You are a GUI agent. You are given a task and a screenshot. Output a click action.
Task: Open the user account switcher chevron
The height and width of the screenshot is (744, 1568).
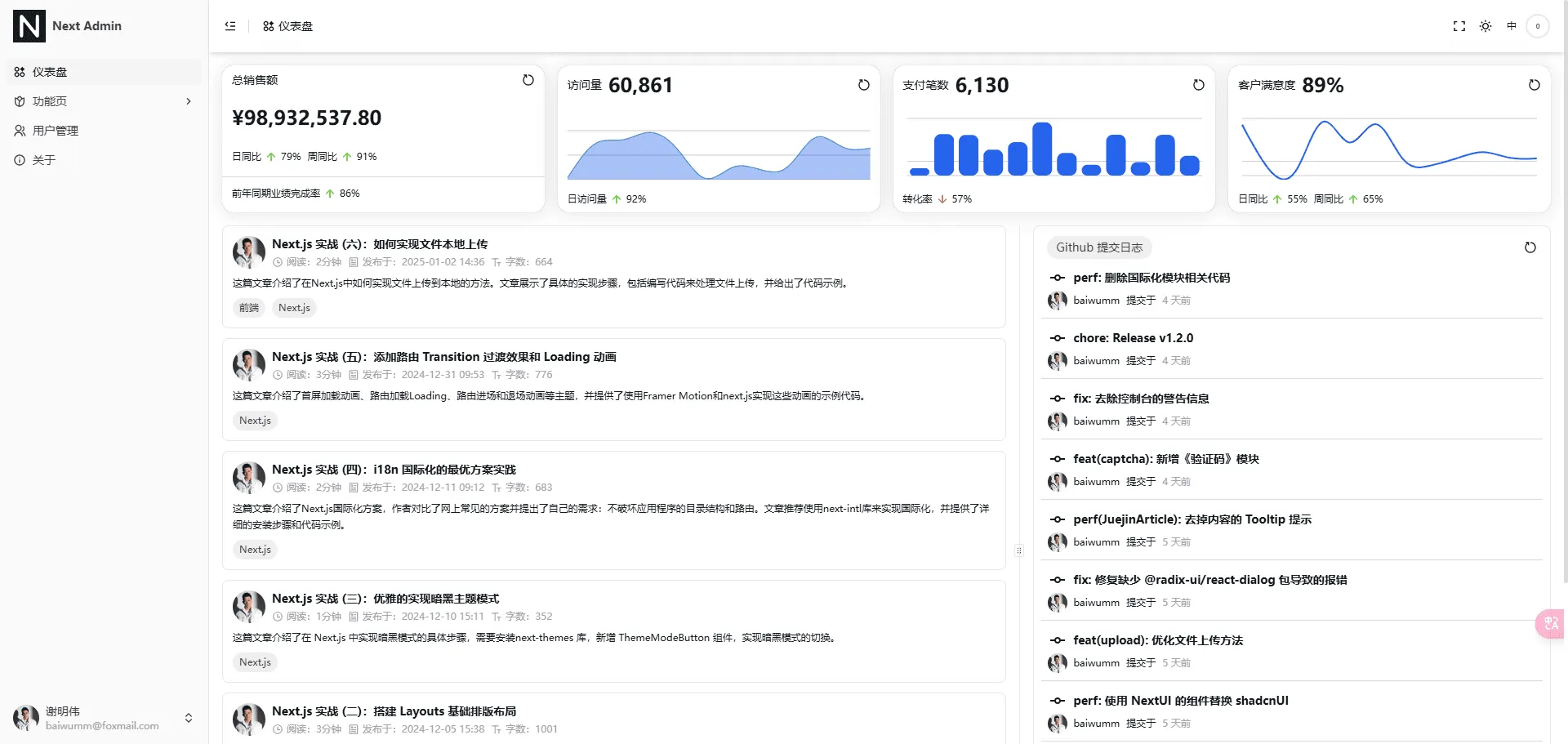click(189, 718)
